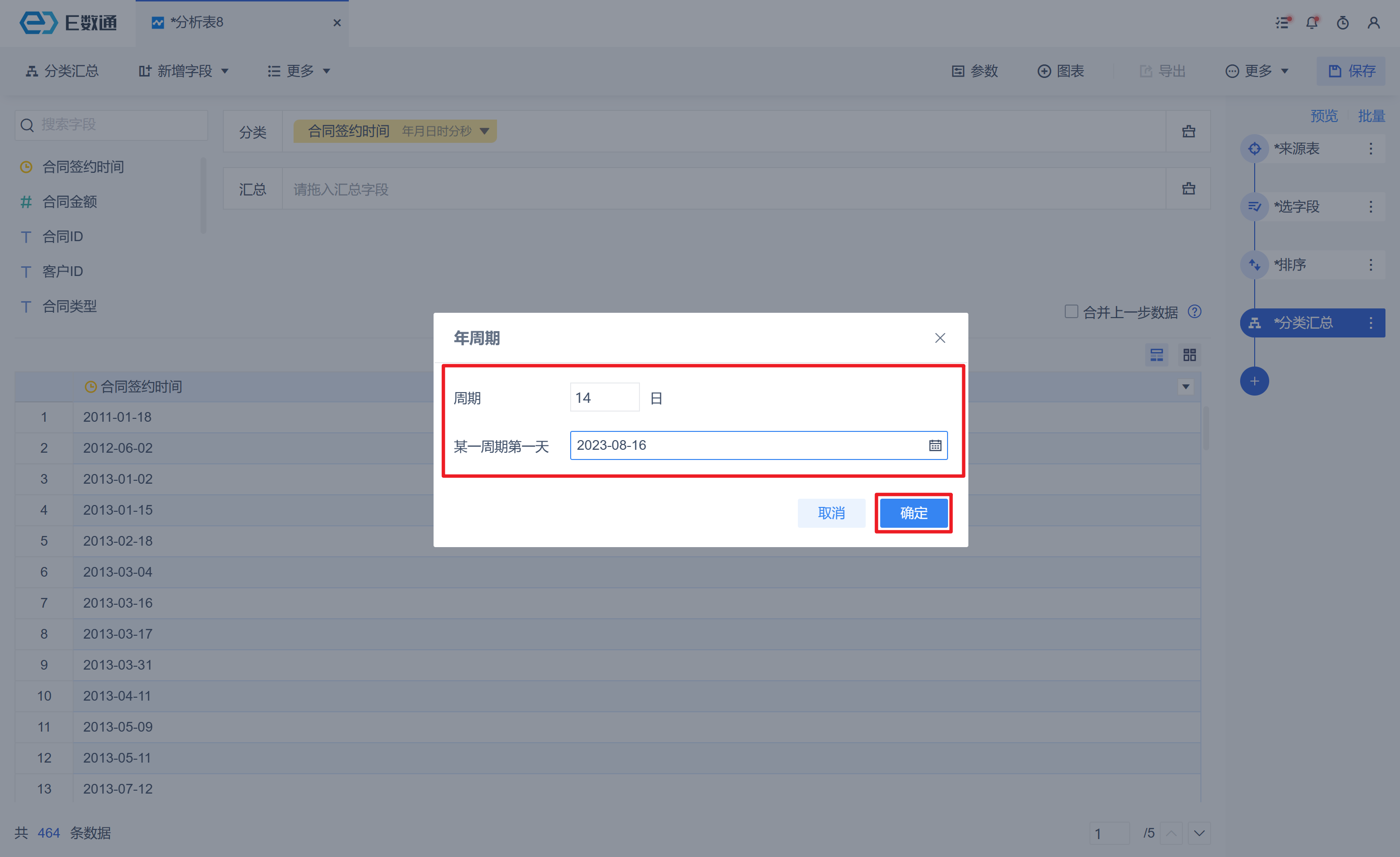
Task: Select the 排序 step in pipeline
Action: point(1290,265)
